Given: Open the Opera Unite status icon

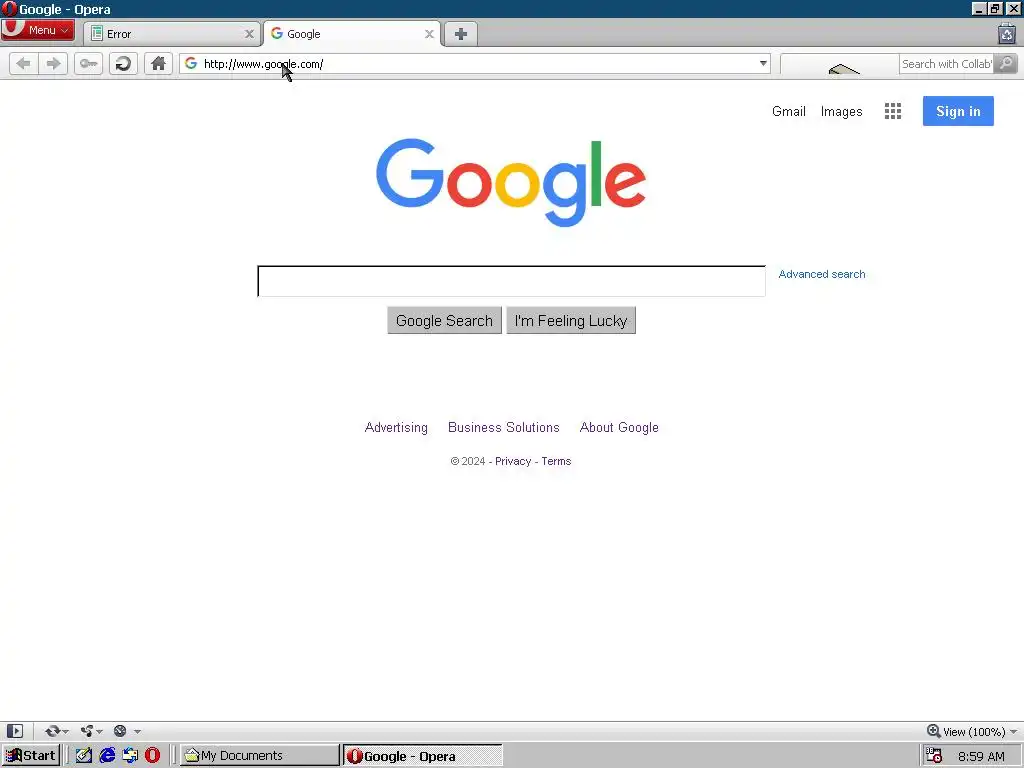Looking at the screenshot, I should (x=87, y=731).
